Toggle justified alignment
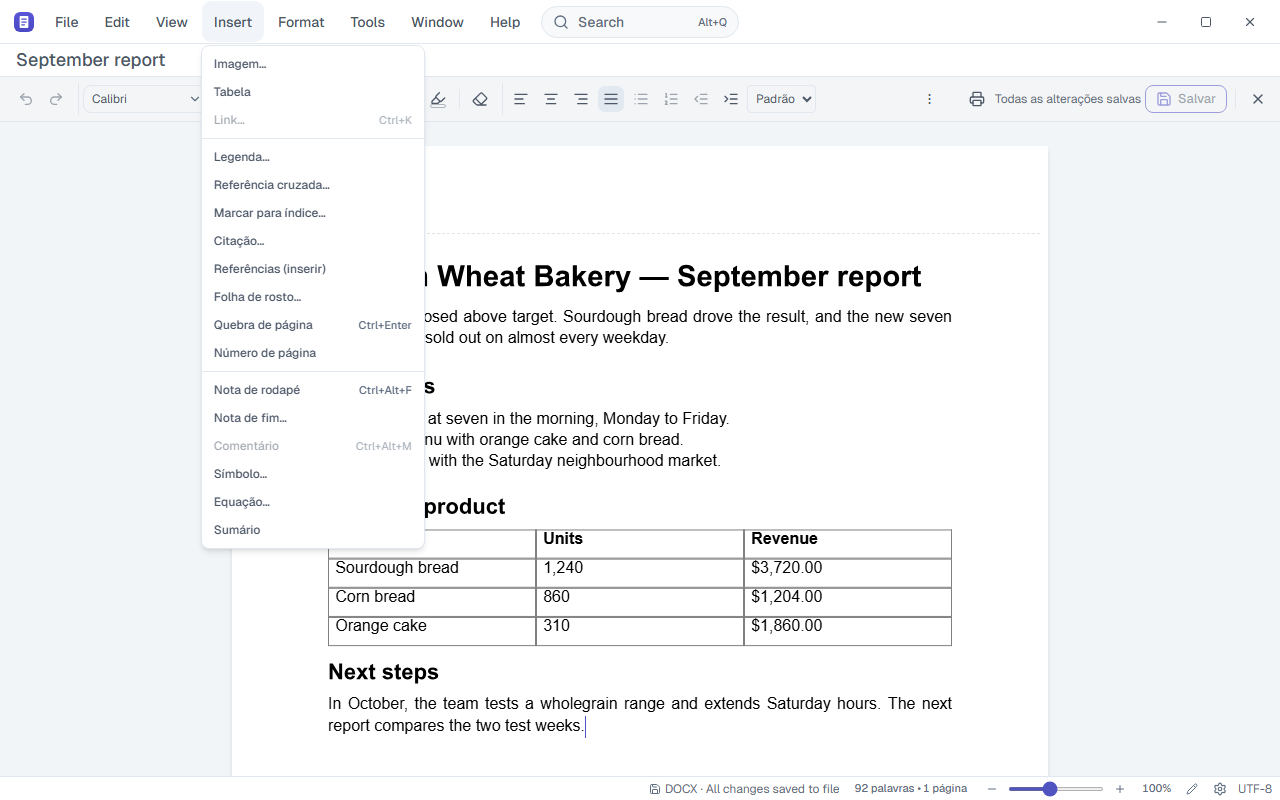Viewport: 1280px width, 800px height. [611, 99]
